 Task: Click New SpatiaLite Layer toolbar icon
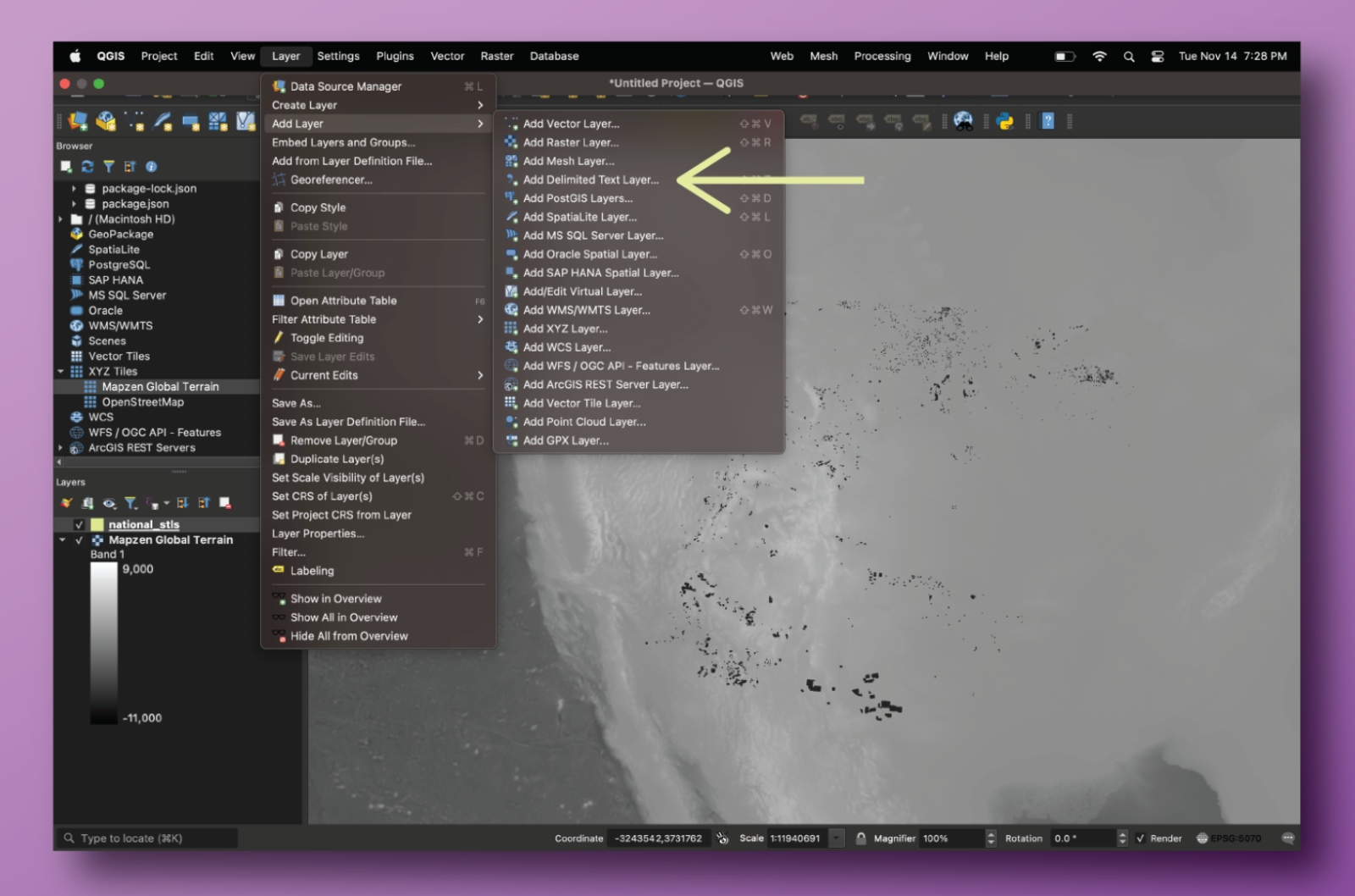163,121
